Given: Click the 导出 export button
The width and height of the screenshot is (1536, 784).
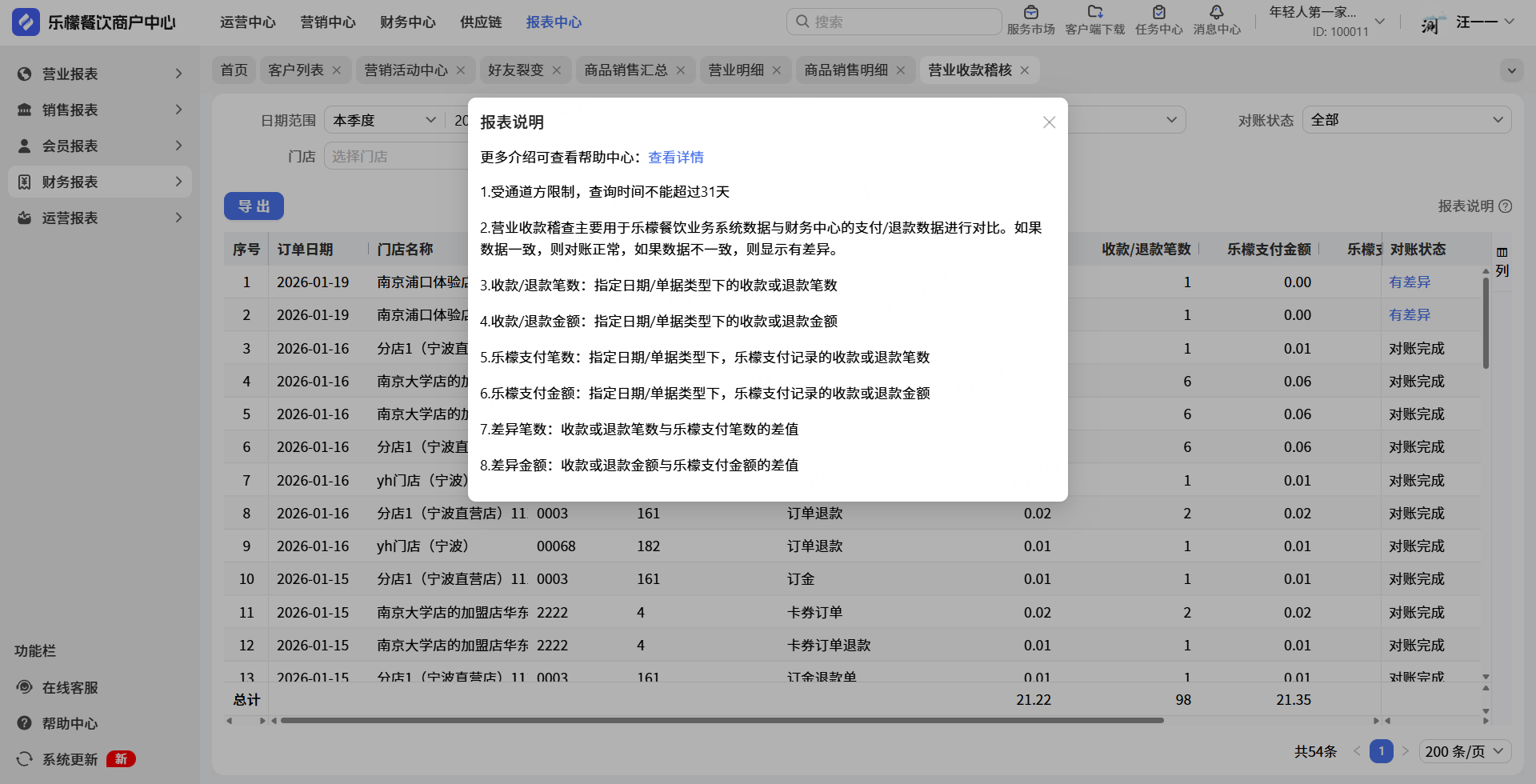Looking at the screenshot, I should click(254, 206).
